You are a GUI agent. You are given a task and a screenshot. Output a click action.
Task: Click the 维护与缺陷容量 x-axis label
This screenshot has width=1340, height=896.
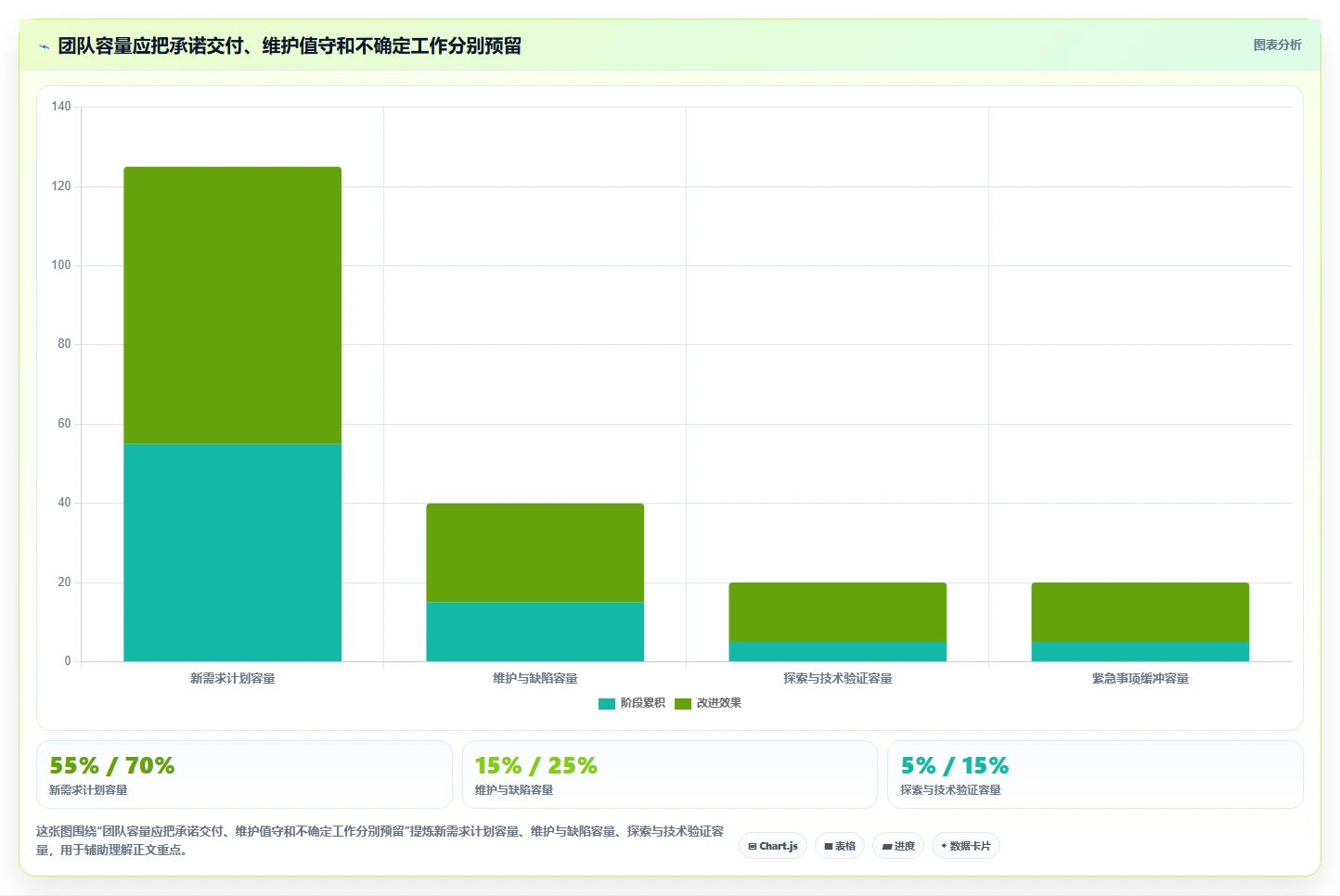point(535,679)
